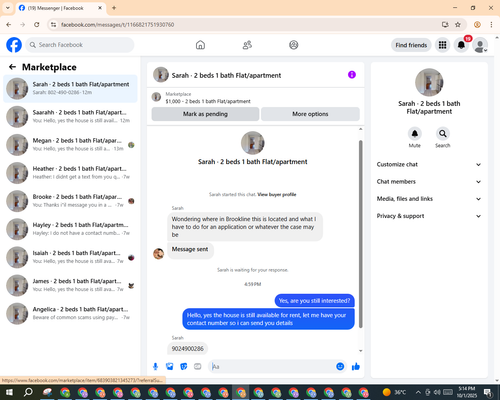Click the chat scrollbar down arrow
Viewport: 500px width, 400px height.
360,351
